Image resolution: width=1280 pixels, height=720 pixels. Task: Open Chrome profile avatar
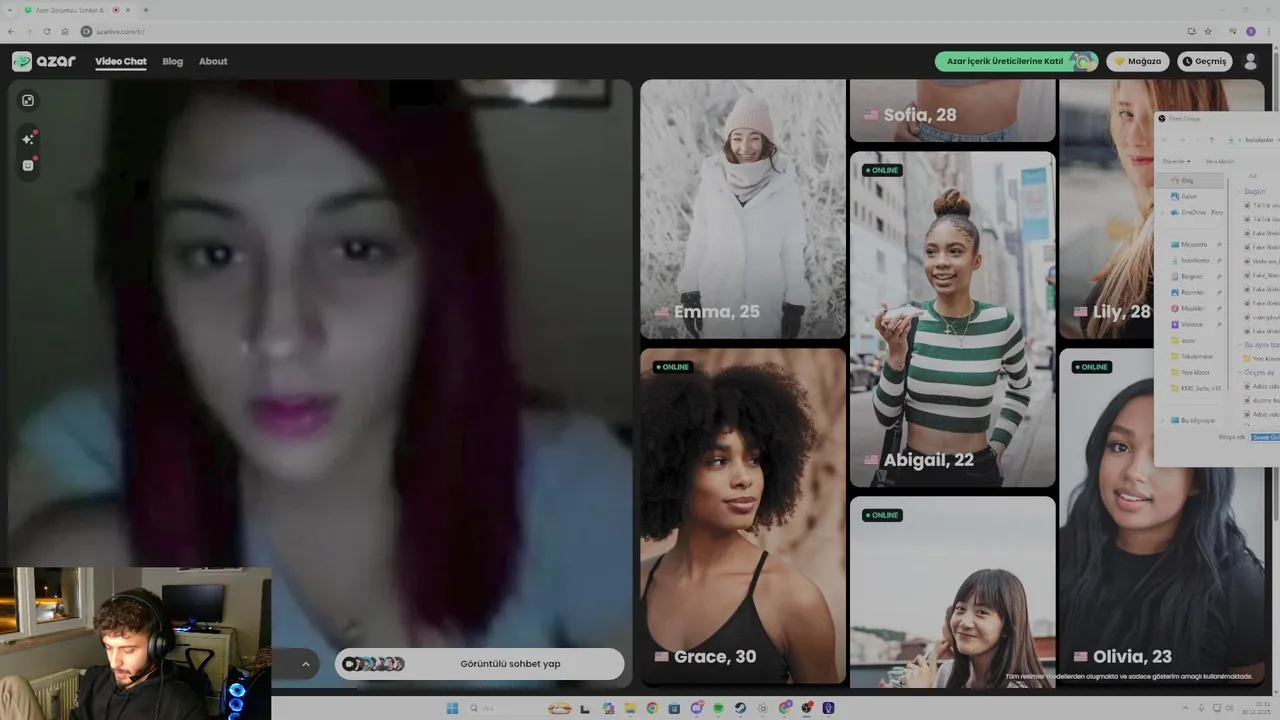(x=1250, y=31)
